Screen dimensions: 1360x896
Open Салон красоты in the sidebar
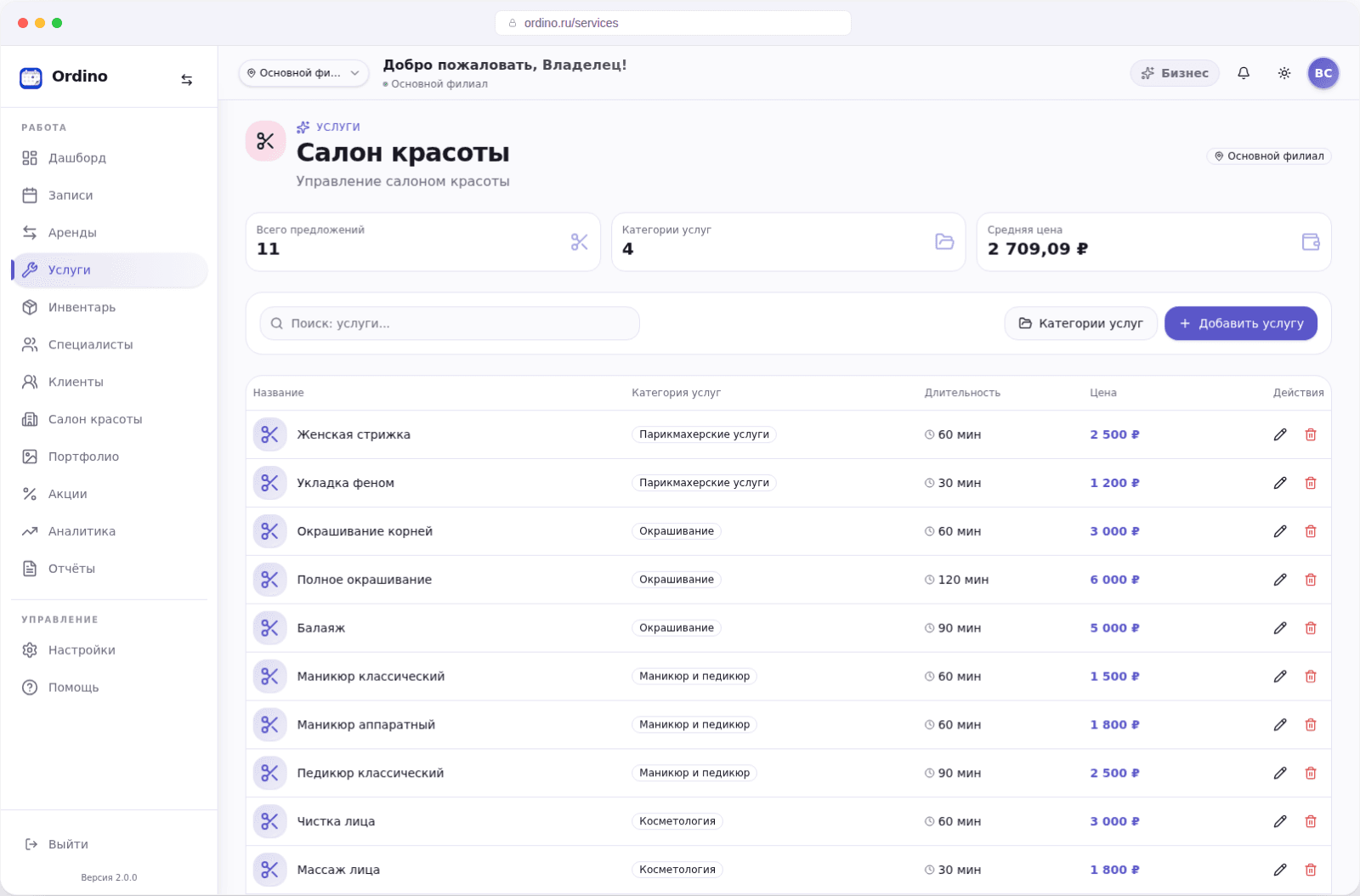click(x=110, y=420)
